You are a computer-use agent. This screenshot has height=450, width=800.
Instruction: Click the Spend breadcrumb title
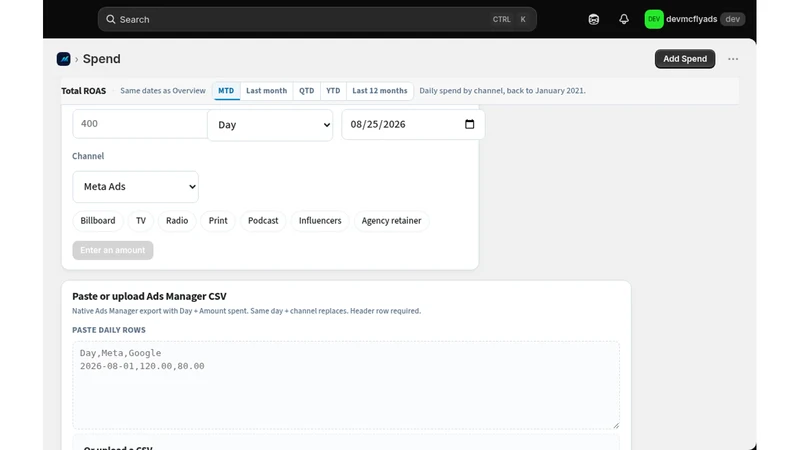click(102, 59)
